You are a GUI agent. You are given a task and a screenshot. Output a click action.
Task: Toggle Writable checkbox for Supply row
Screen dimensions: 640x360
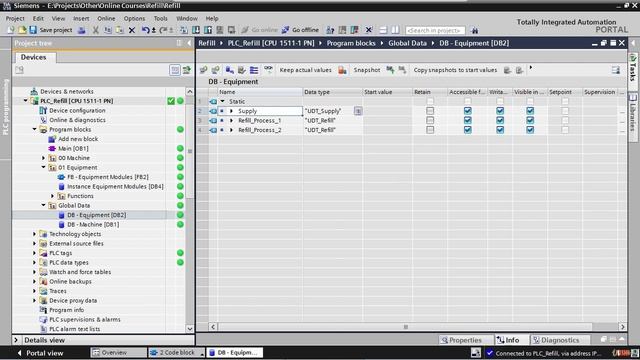tap(500, 111)
